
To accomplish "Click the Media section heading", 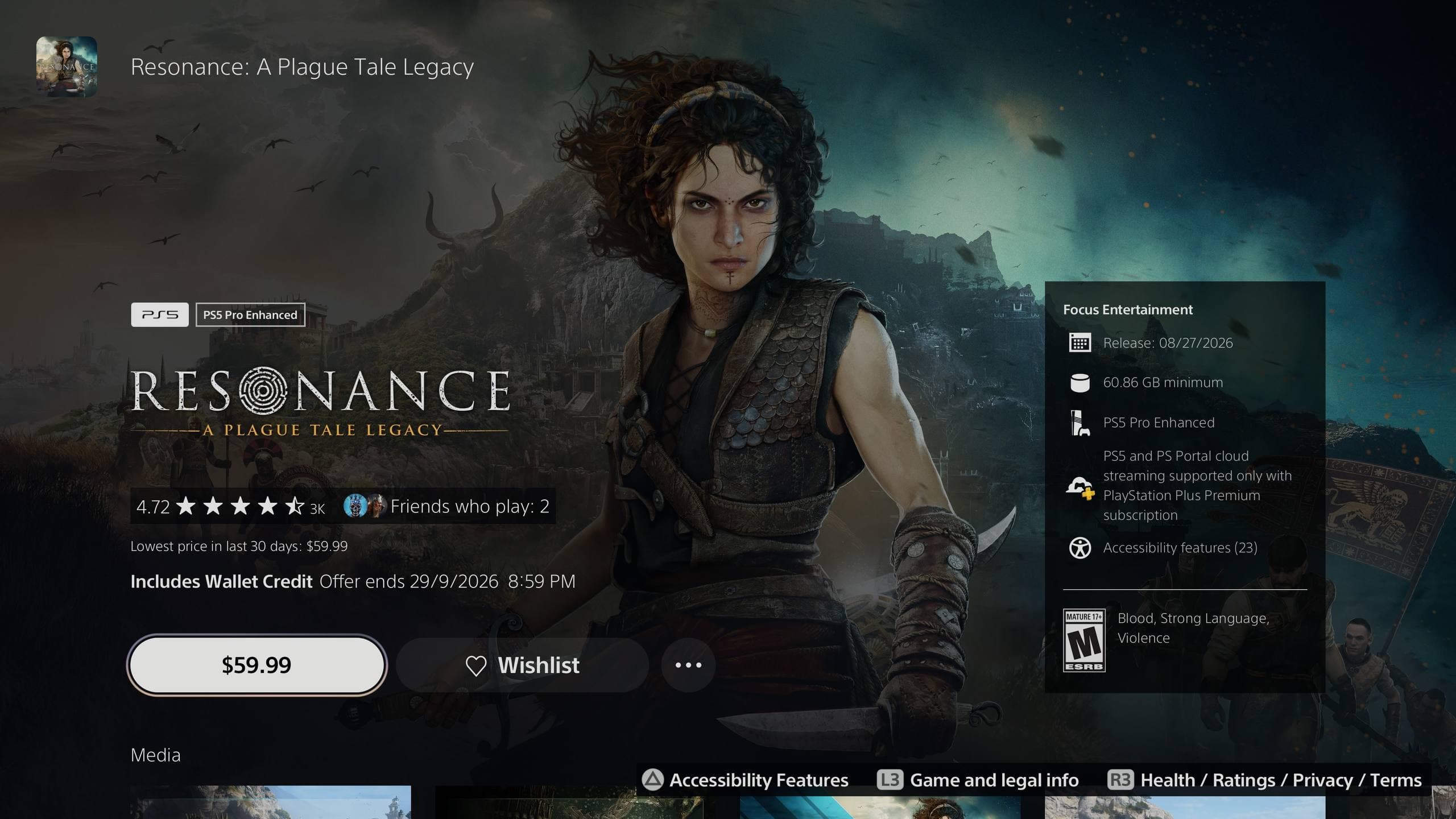I will click(155, 755).
